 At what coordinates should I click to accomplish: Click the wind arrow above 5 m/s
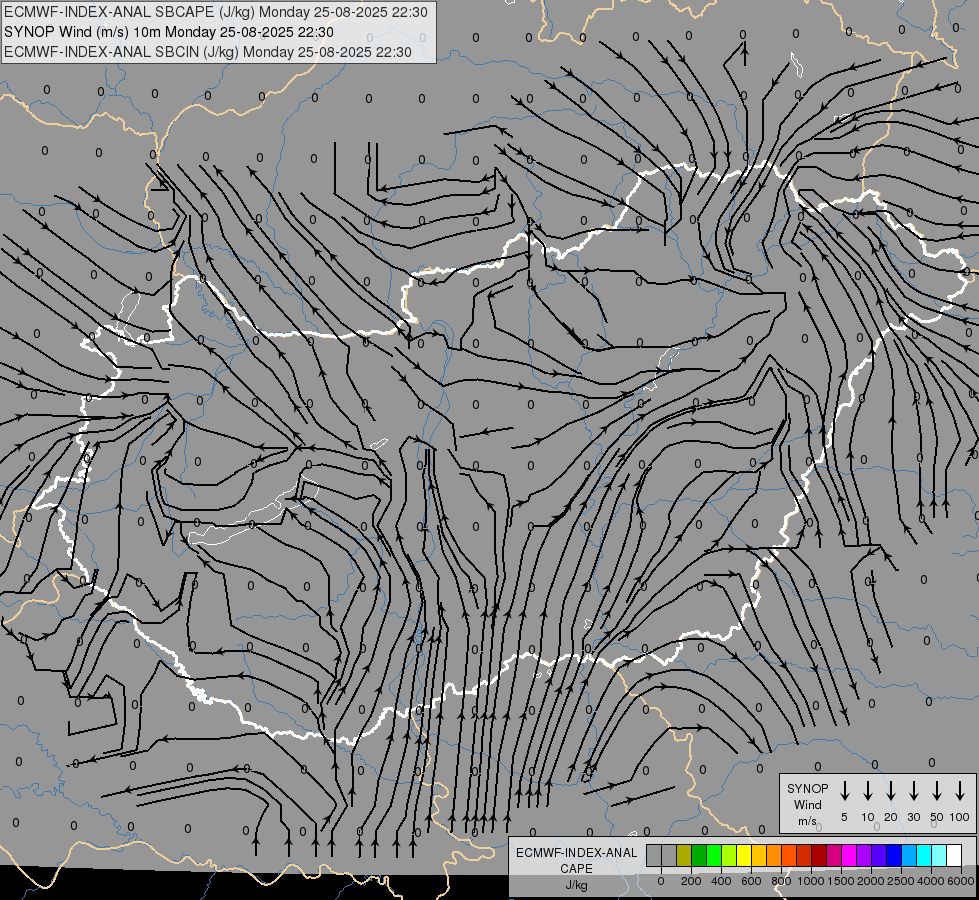click(x=844, y=791)
